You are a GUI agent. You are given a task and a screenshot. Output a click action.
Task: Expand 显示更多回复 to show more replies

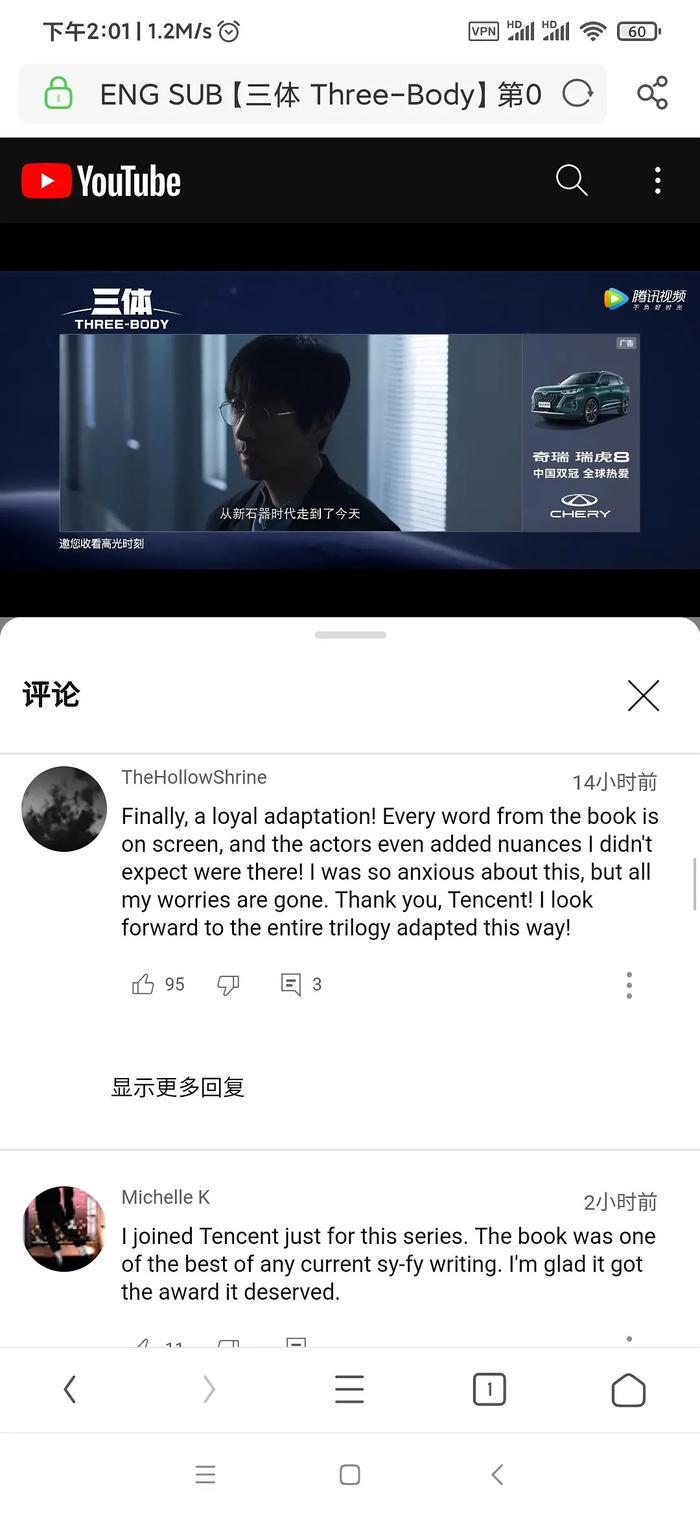click(x=178, y=1087)
